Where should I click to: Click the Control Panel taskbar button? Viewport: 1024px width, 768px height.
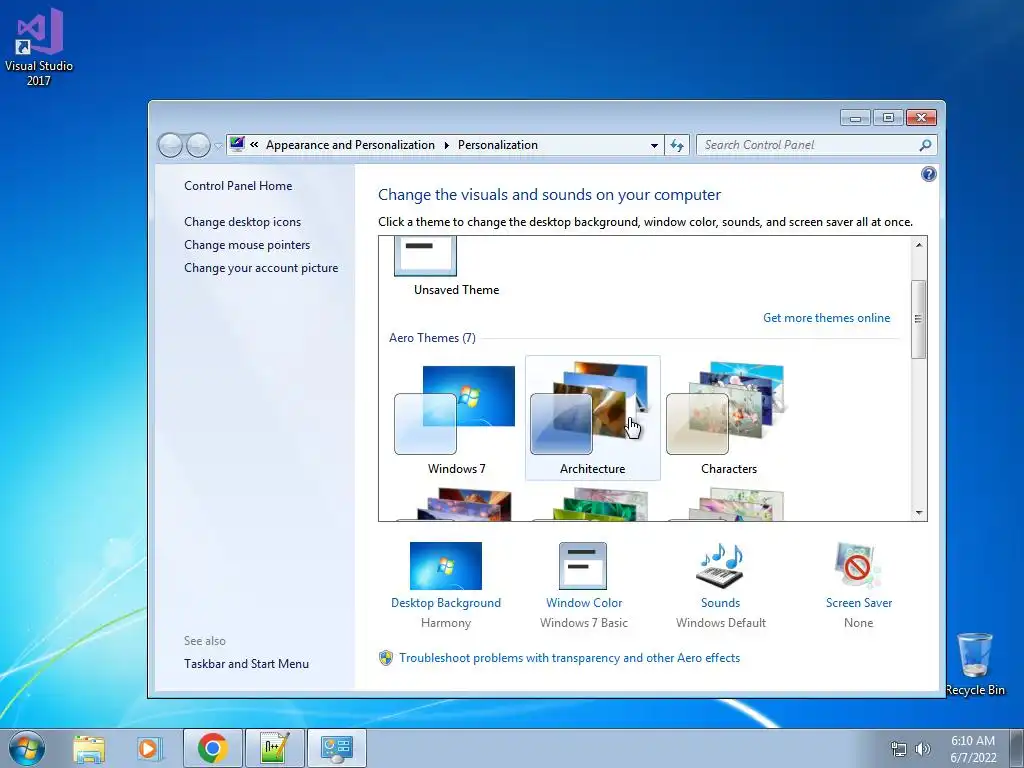click(x=336, y=748)
